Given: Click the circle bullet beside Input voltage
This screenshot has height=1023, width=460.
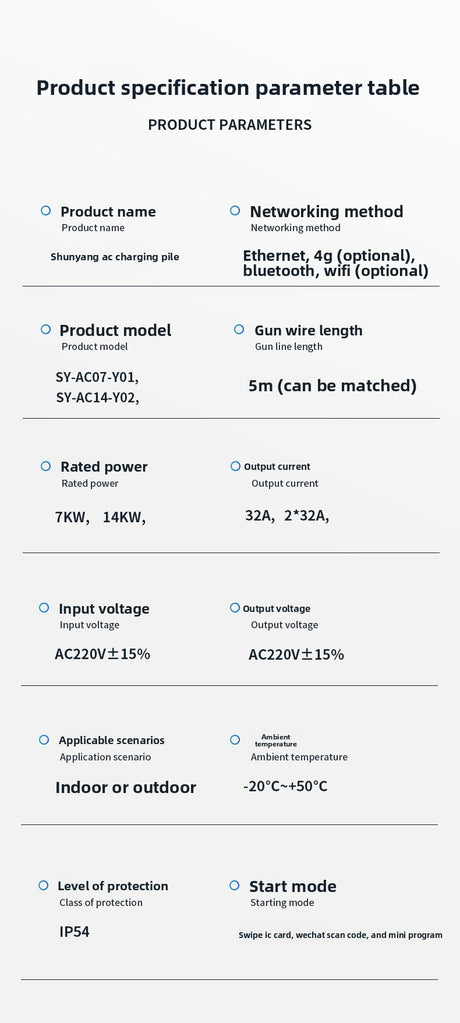Looking at the screenshot, I should [x=44, y=607].
